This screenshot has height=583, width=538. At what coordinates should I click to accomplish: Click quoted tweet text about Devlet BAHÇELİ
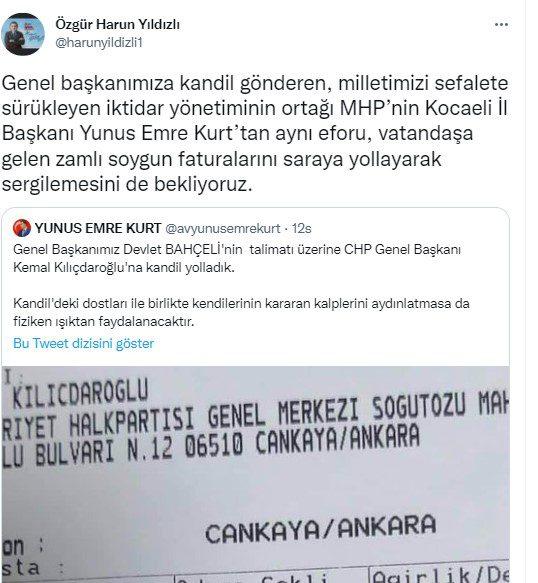click(237, 258)
